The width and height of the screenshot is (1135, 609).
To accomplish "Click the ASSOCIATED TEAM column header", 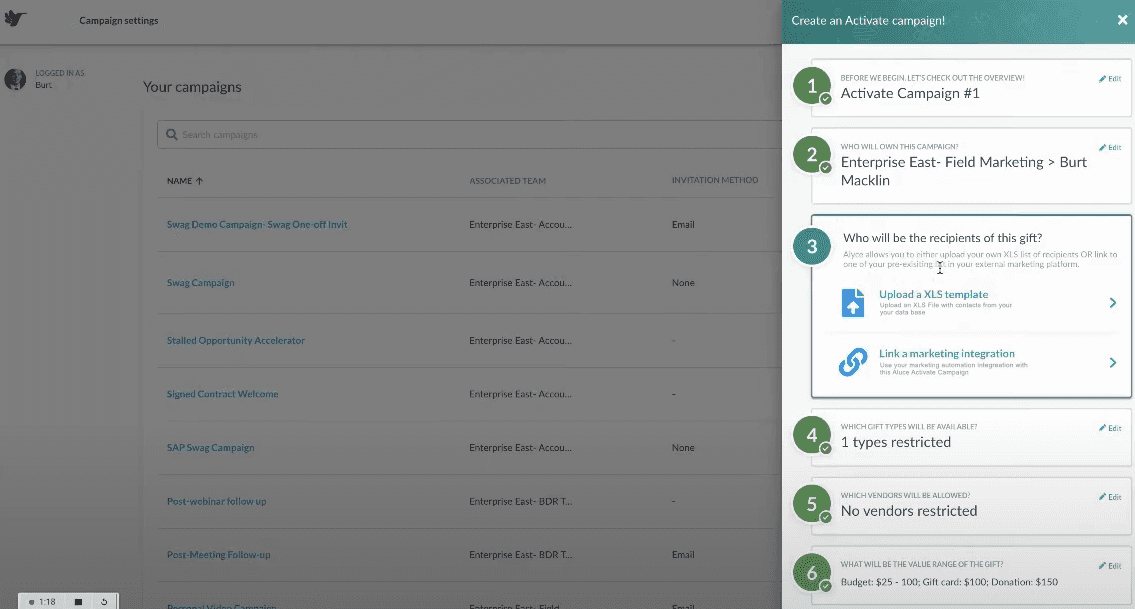I will click(507, 181).
